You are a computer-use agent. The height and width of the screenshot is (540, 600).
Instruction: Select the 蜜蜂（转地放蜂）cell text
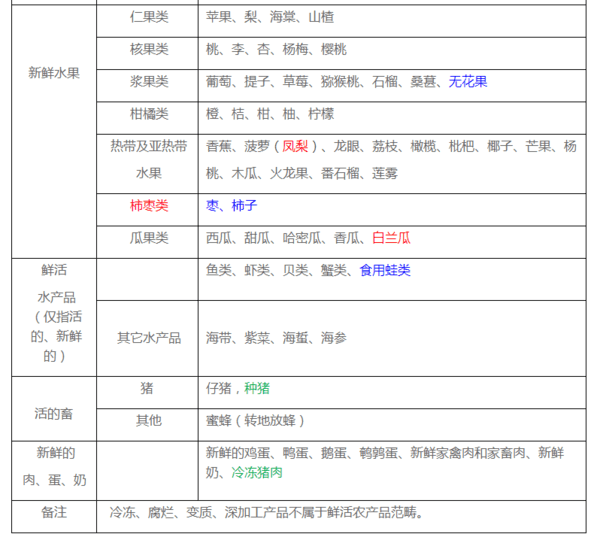[x=255, y=420]
